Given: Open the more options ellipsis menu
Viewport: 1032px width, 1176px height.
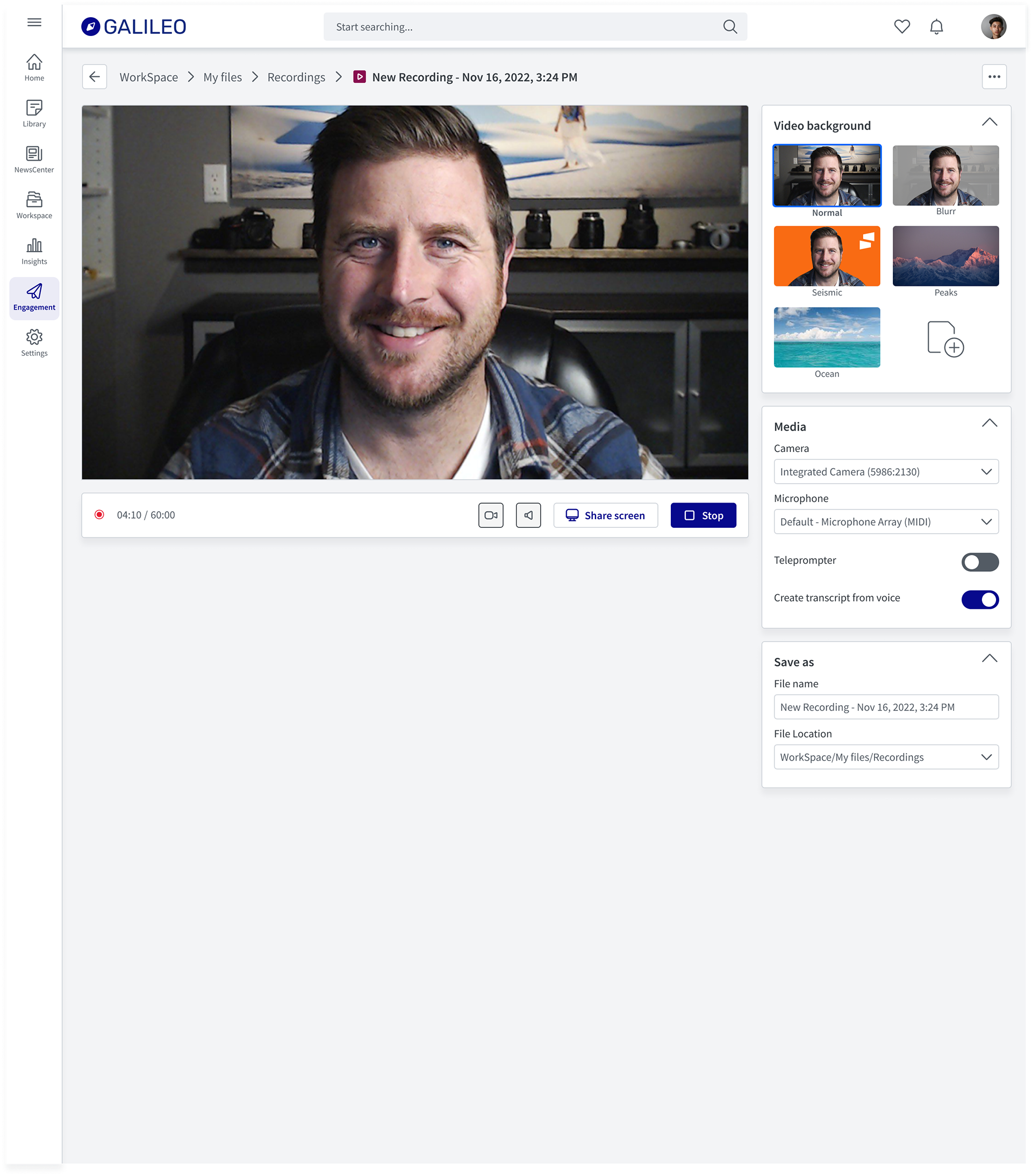Looking at the screenshot, I should [x=993, y=76].
